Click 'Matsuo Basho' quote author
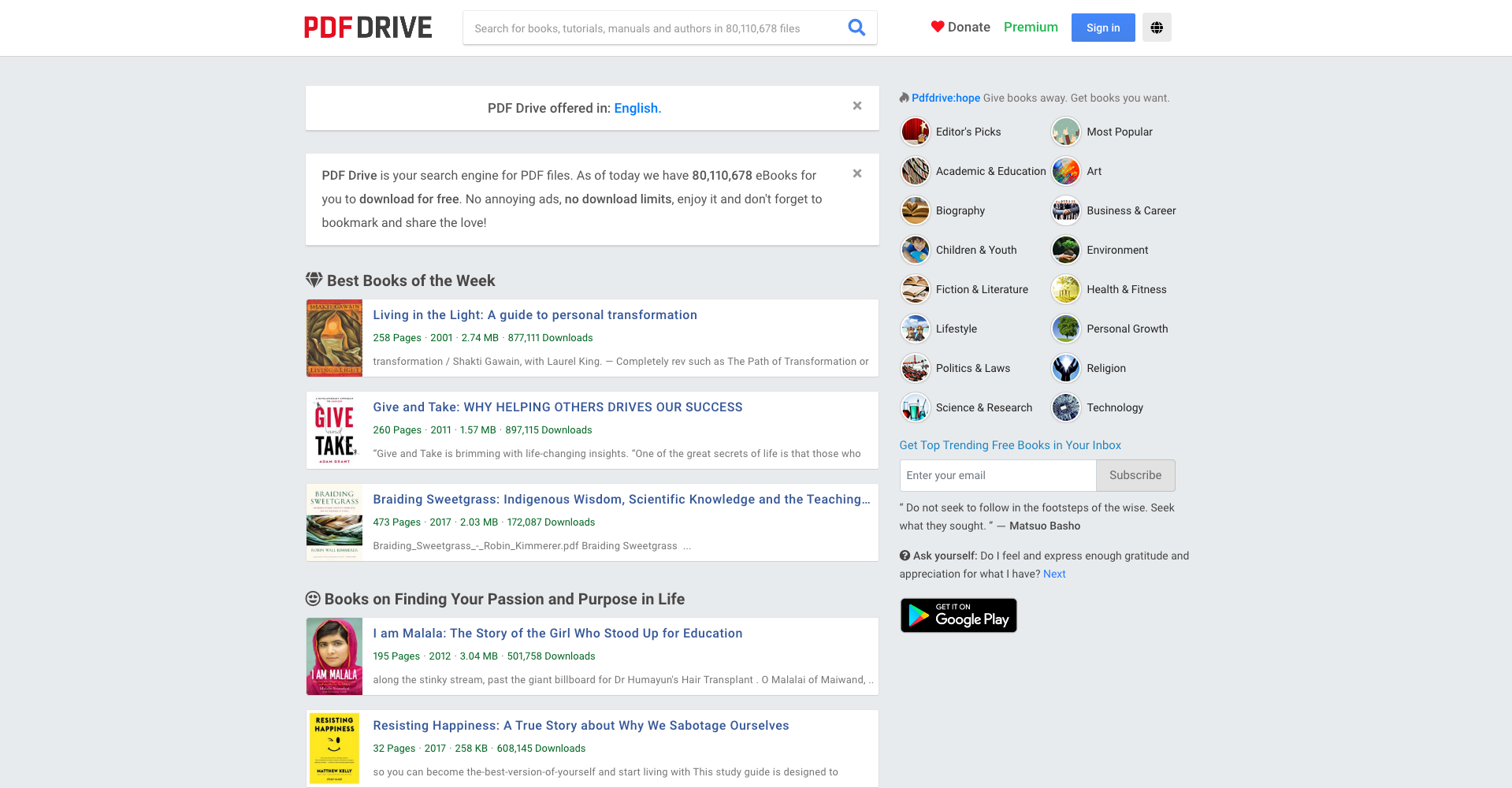This screenshot has height=788, width=1512. click(x=1045, y=526)
